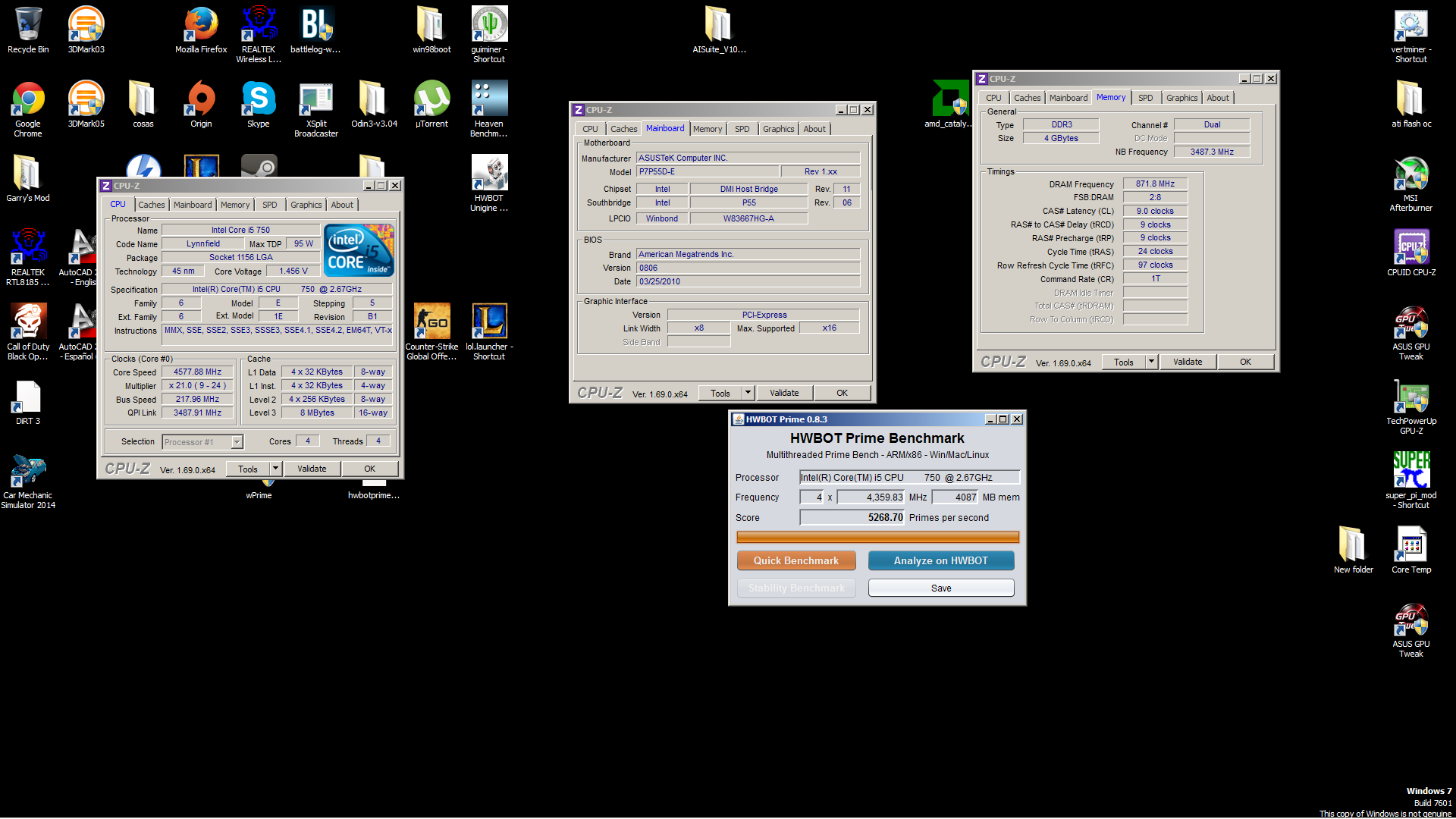Image resolution: width=1456 pixels, height=819 pixels.
Task: Click the HWBOT Prime orange progress bar
Action: [x=877, y=538]
